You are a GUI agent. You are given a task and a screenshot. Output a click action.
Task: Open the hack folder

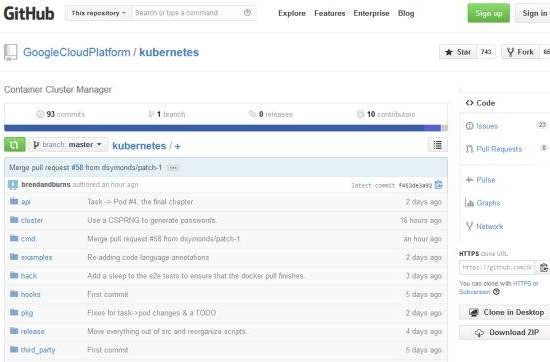click(x=29, y=276)
